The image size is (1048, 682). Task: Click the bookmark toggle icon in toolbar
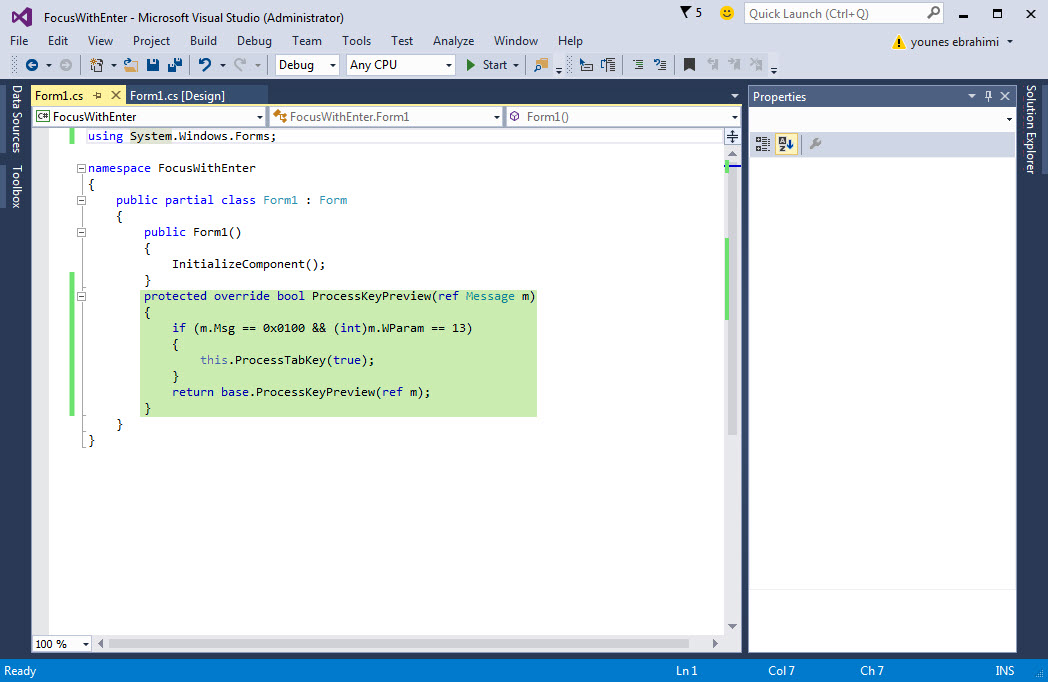click(689, 65)
